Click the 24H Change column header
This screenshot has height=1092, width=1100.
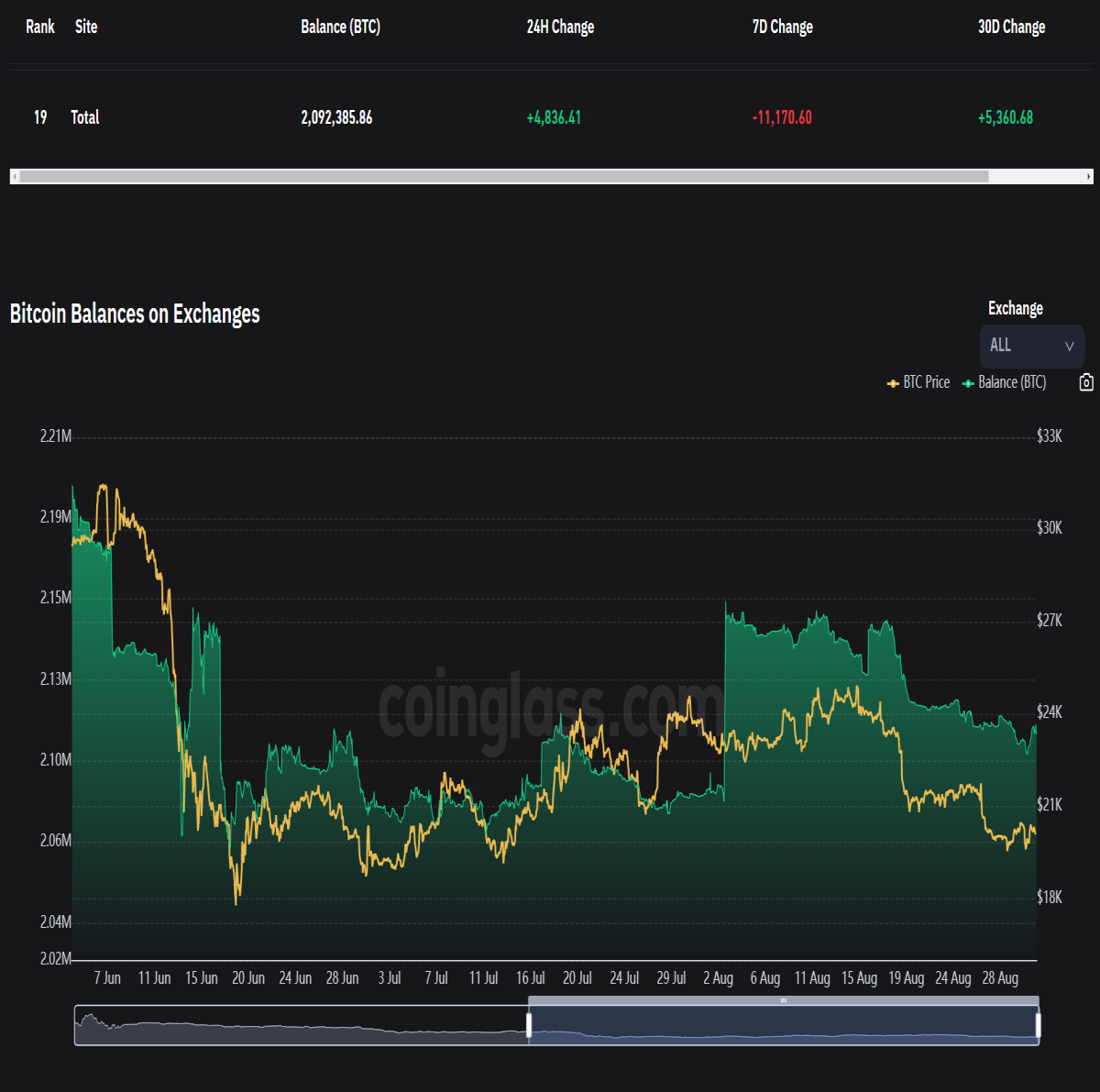click(560, 27)
